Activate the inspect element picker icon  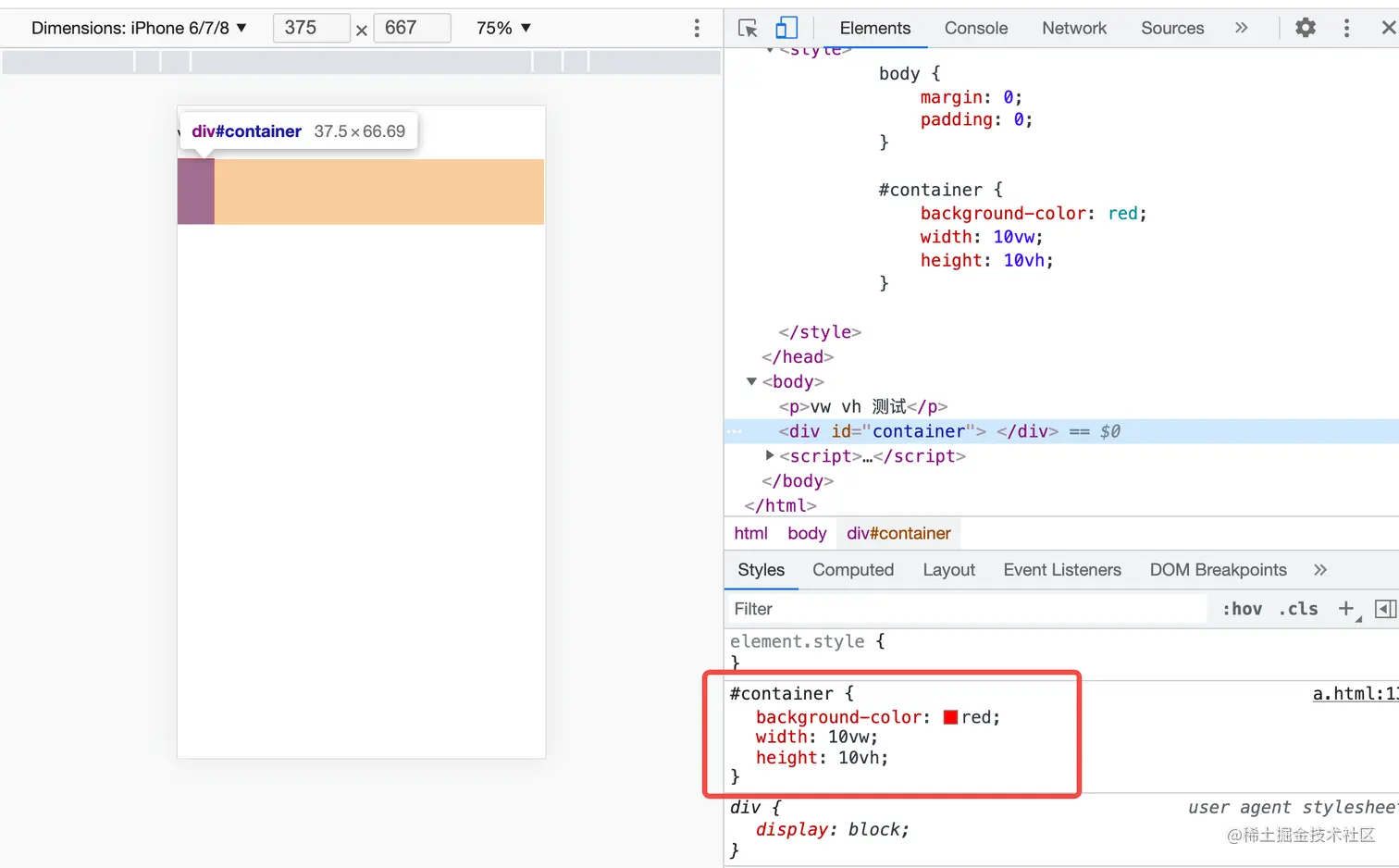click(x=748, y=28)
